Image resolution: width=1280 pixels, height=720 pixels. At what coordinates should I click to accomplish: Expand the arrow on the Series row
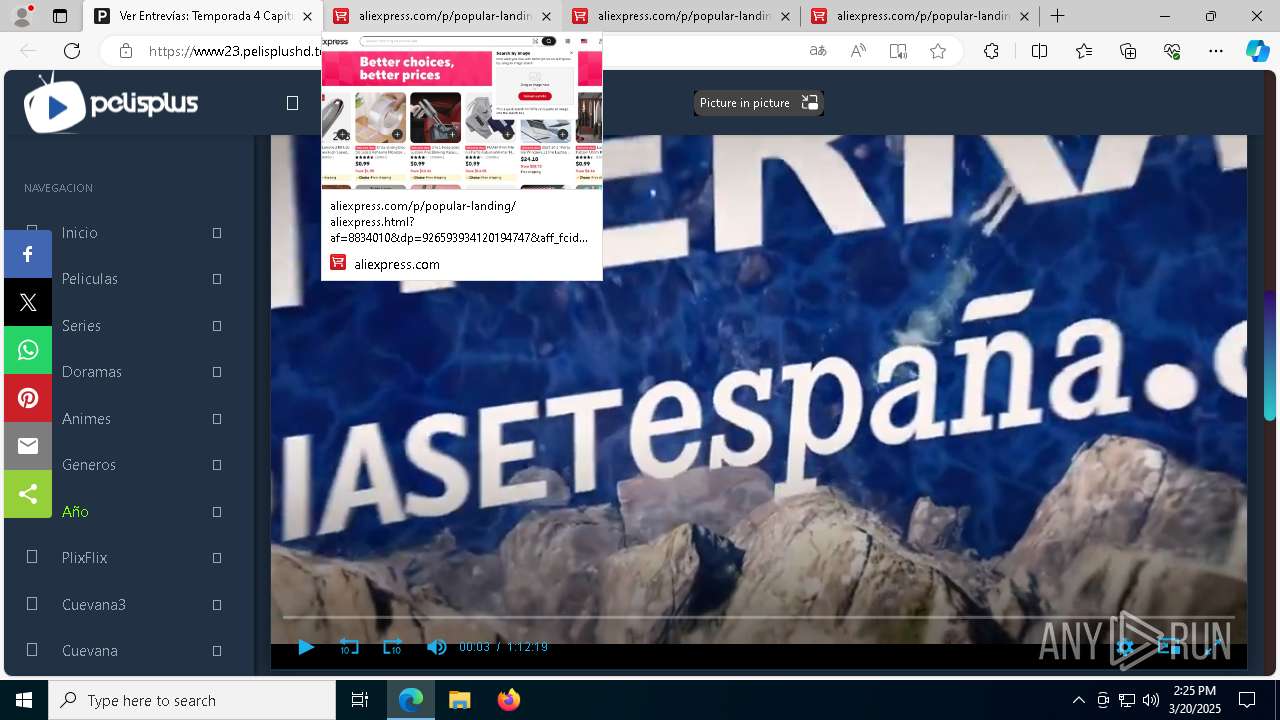(217, 326)
